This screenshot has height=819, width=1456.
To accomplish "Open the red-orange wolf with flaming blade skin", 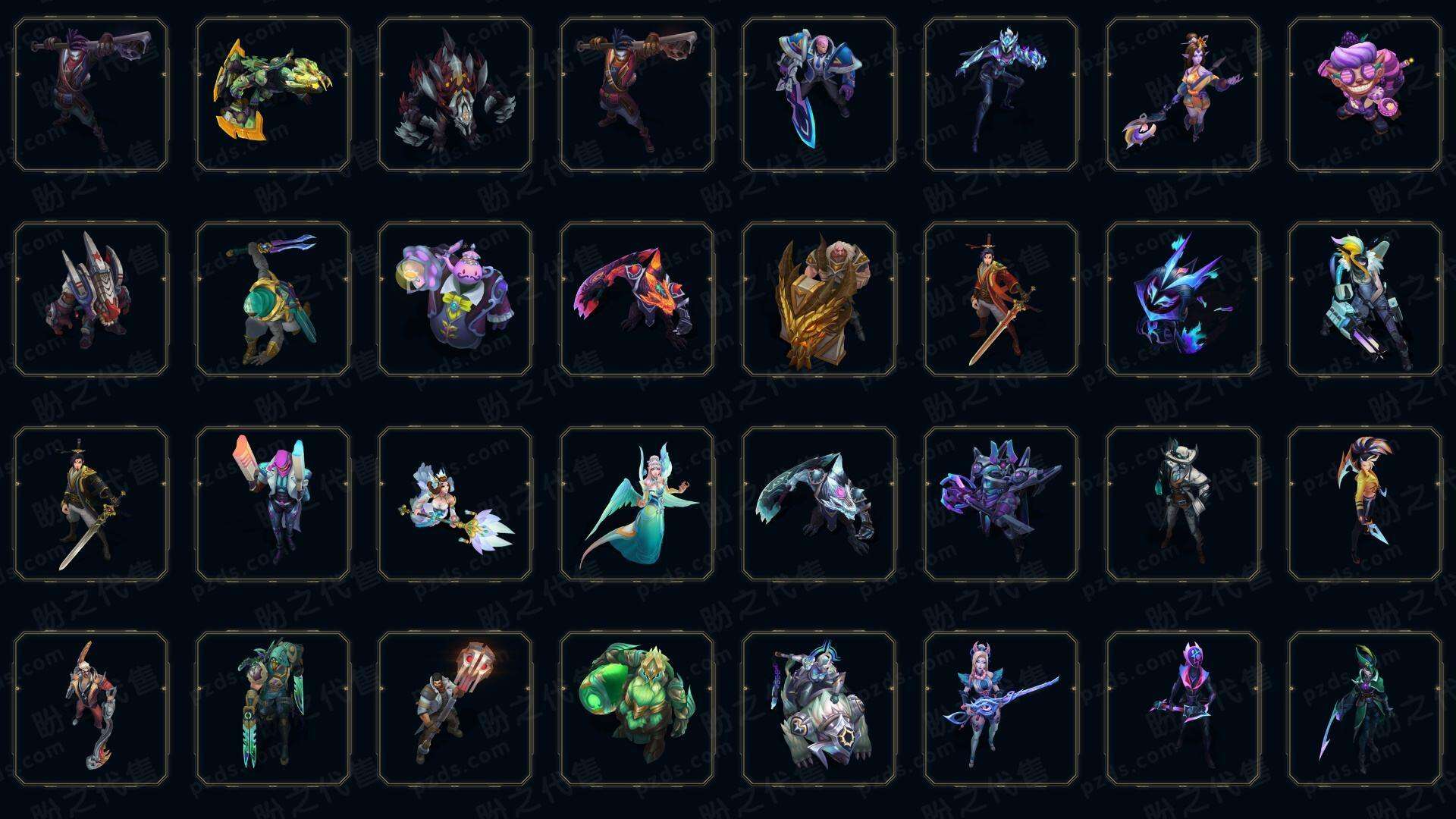I will [x=637, y=299].
